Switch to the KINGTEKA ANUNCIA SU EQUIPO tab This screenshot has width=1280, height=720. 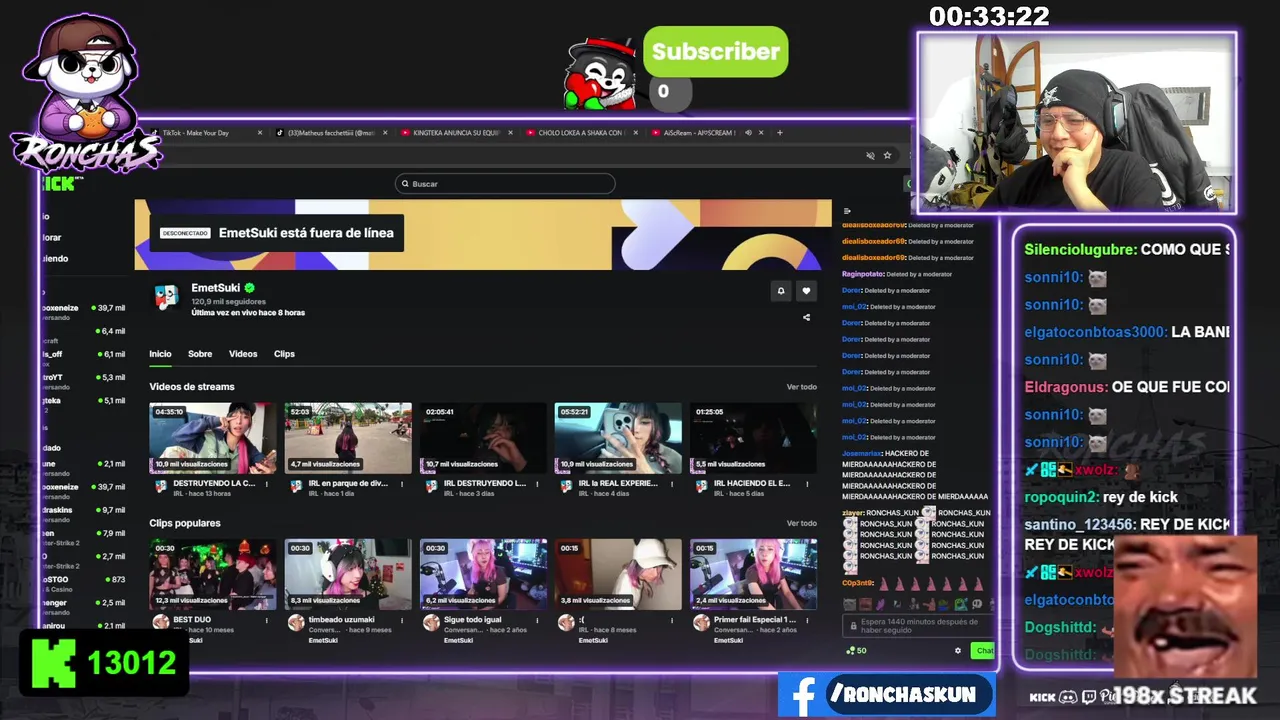[x=455, y=133]
